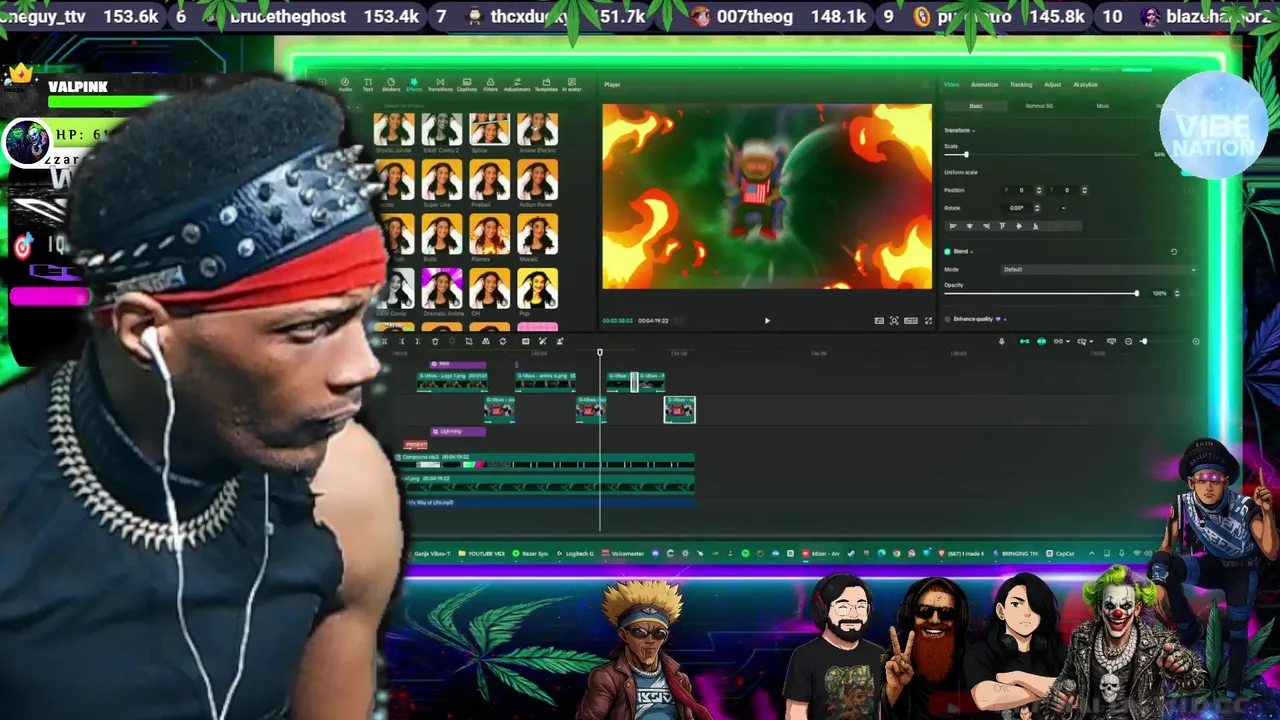Viewport: 1280px width, 720px height.
Task: Open the Blend Mode Default dropdown
Action: [x=1099, y=270]
